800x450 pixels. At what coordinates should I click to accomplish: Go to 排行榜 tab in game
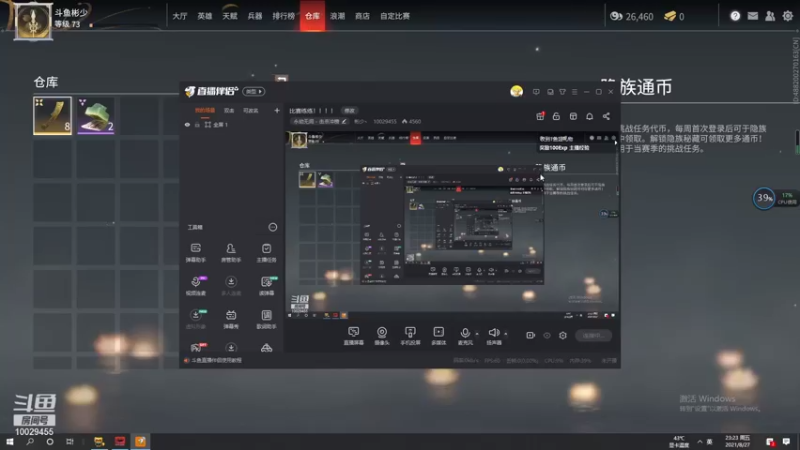(x=283, y=16)
